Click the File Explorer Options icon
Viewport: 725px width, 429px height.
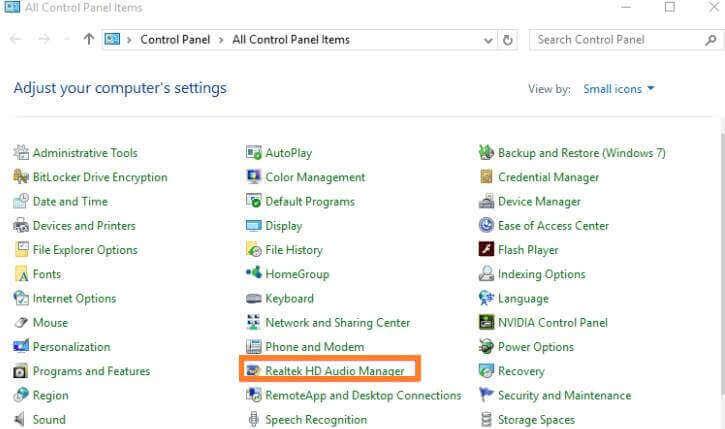coord(21,250)
